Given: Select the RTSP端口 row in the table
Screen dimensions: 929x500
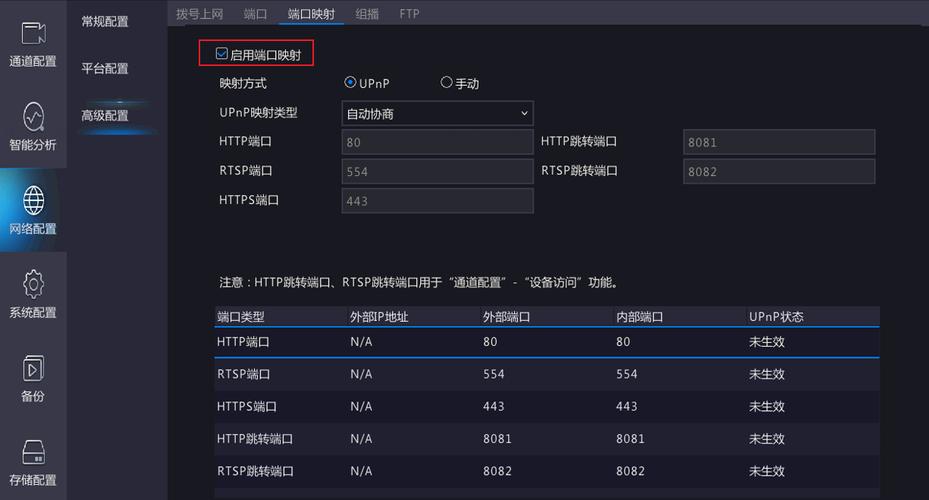Looking at the screenshot, I should pyautogui.click(x=546, y=374).
